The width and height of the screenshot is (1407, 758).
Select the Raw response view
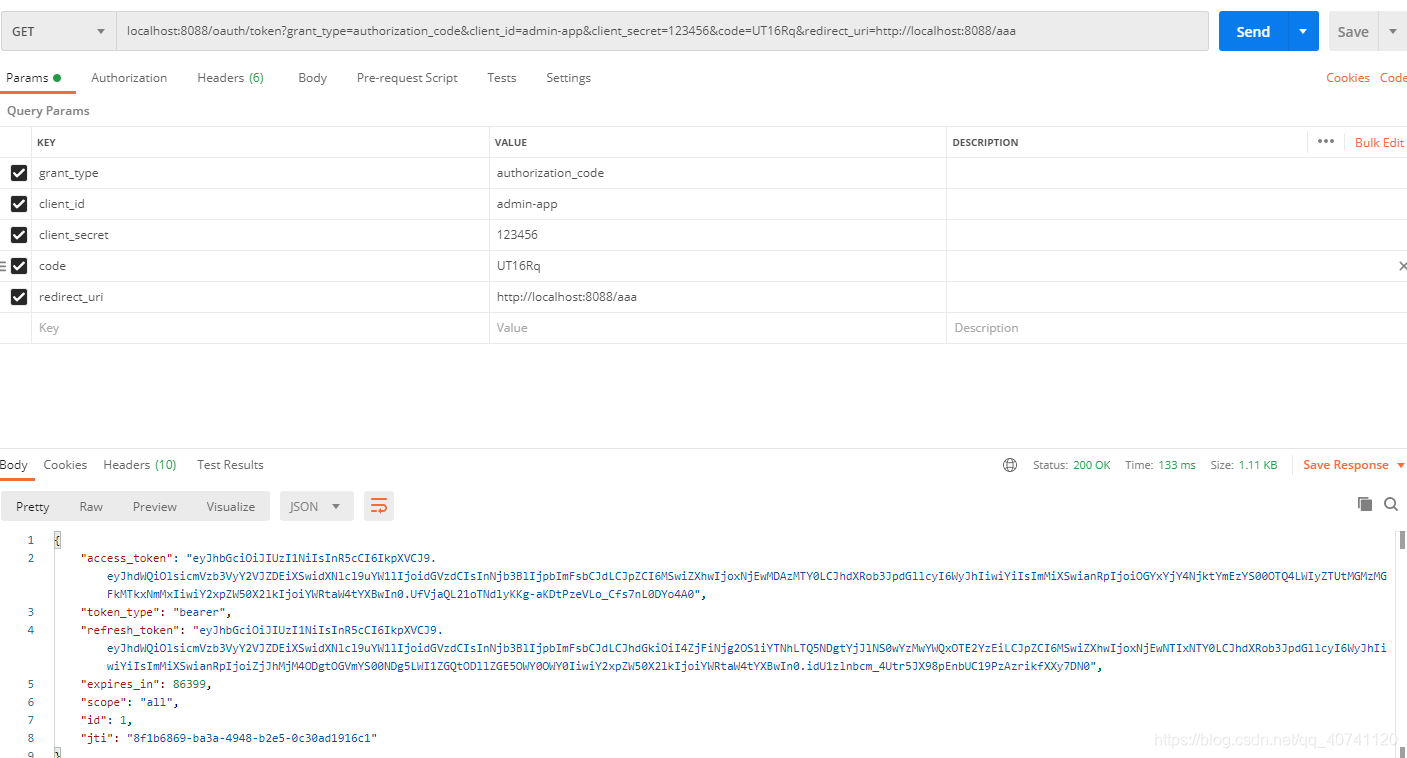91,507
